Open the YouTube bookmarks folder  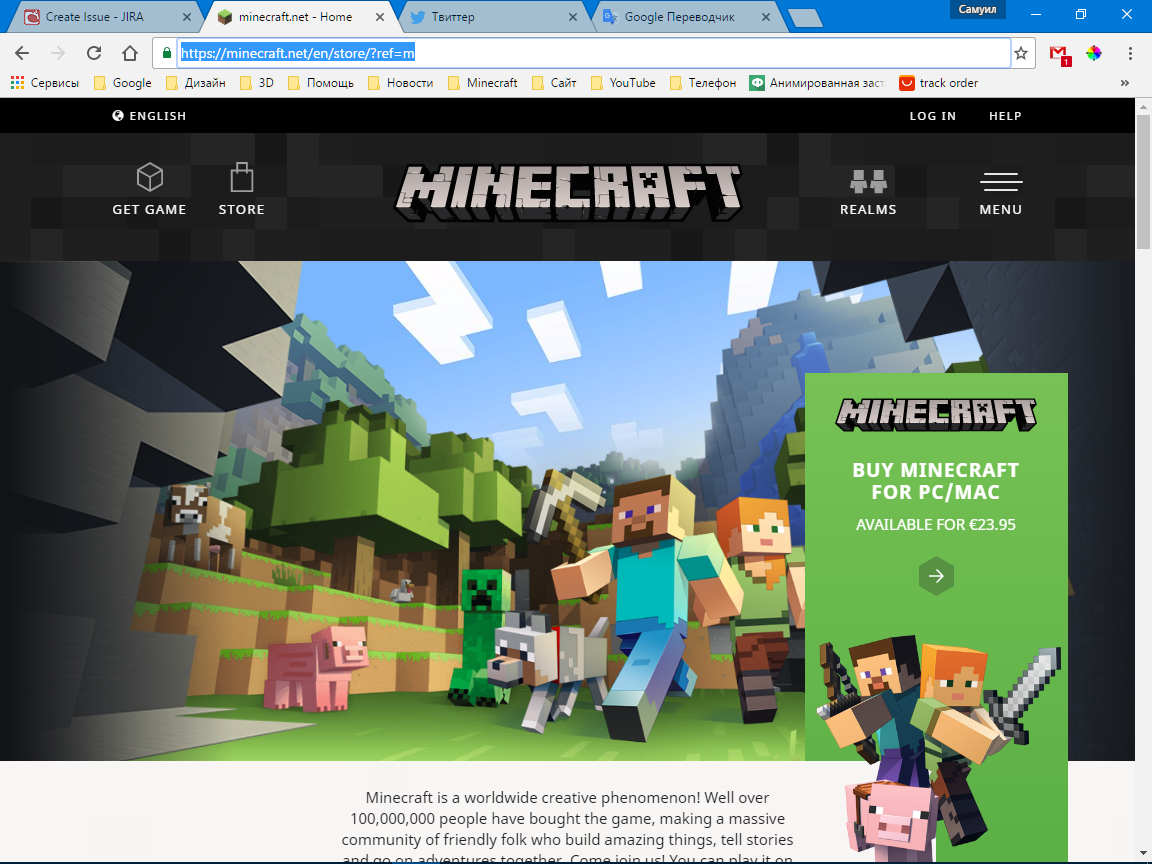[623, 83]
